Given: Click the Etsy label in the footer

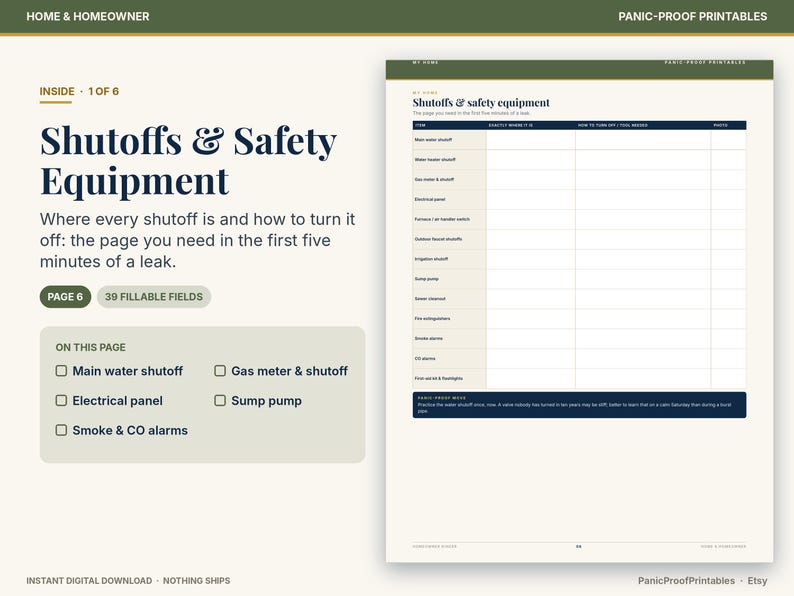Looking at the screenshot, I should point(757,581).
